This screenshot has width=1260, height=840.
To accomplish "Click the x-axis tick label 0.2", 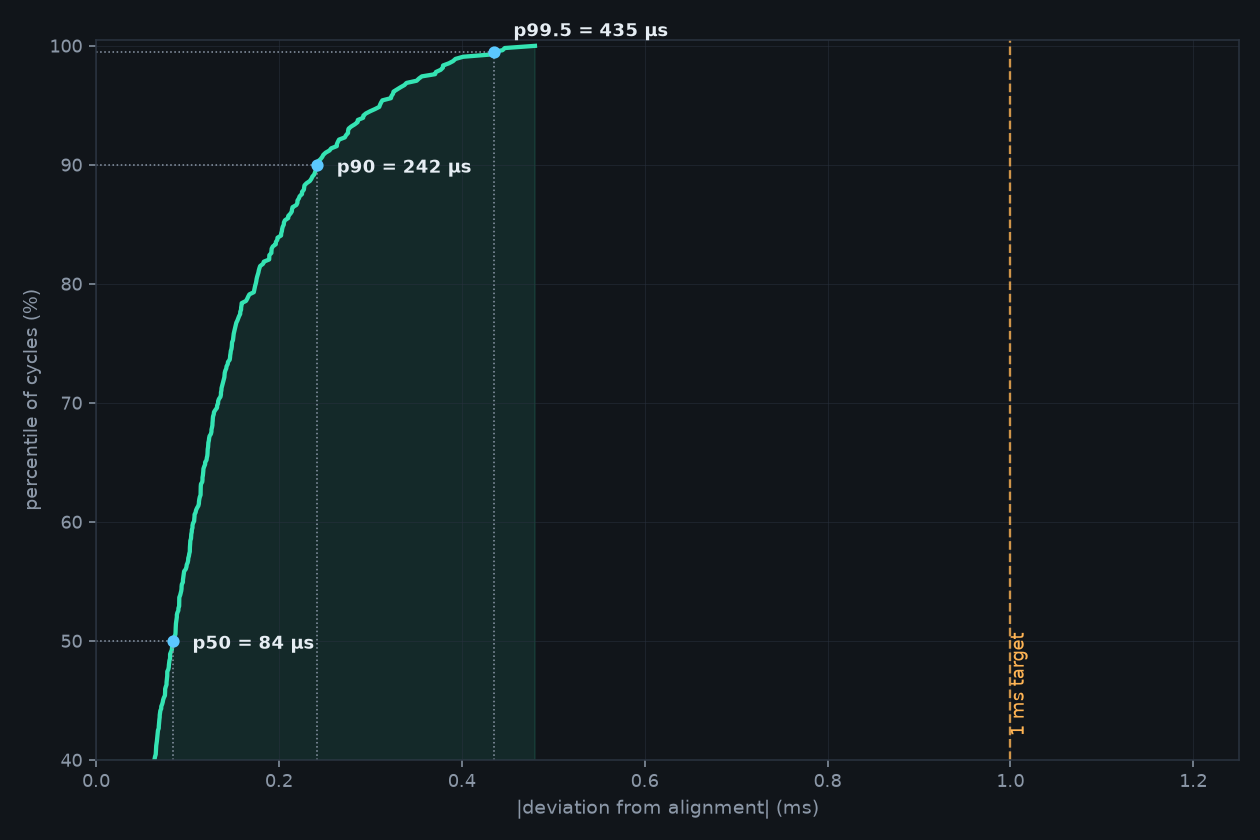I will point(279,780).
